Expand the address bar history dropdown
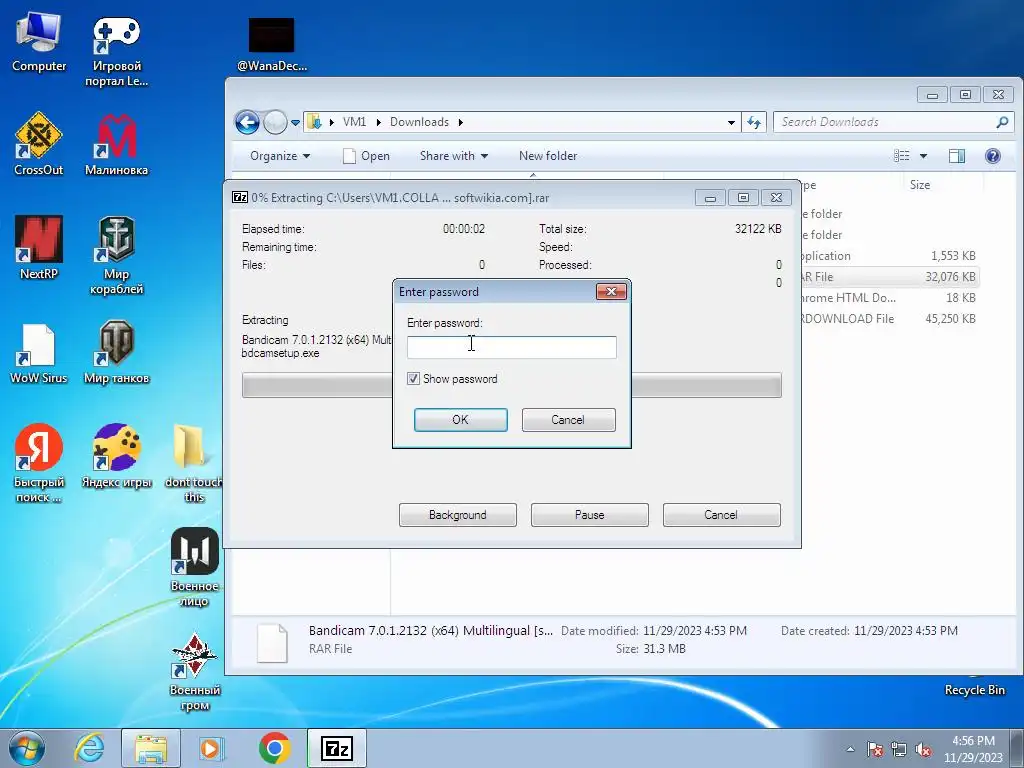1024x768 pixels. [x=731, y=122]
